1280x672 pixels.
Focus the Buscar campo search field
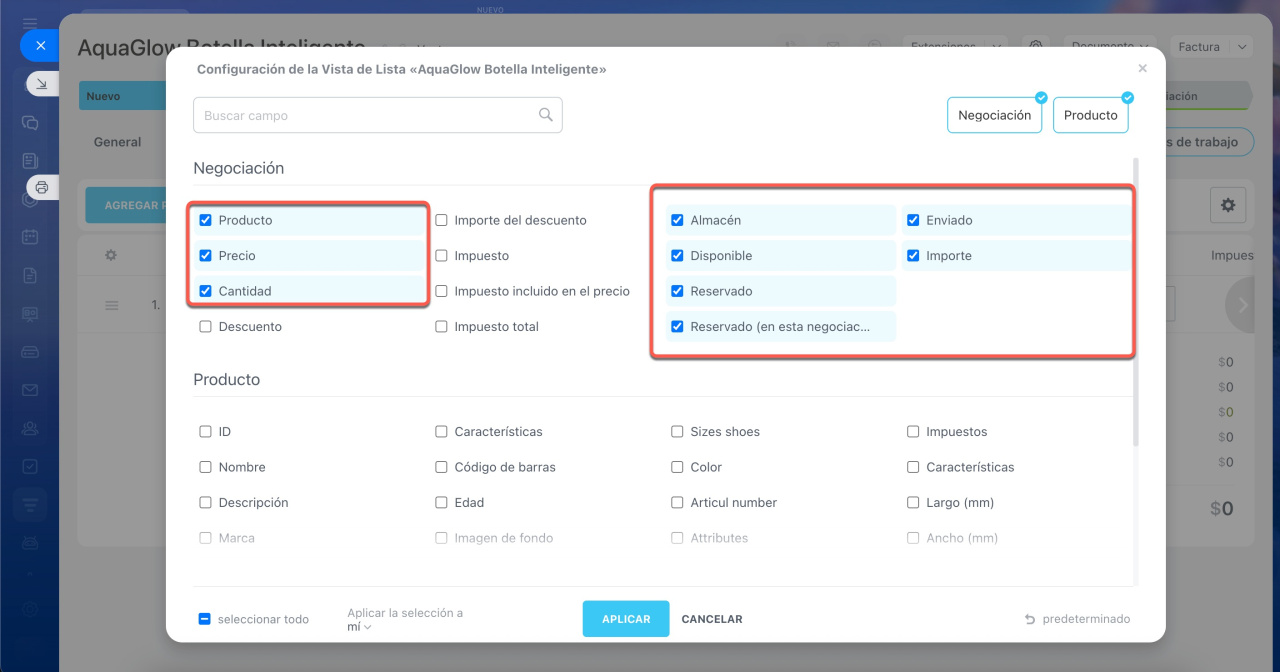pos(377,115)
